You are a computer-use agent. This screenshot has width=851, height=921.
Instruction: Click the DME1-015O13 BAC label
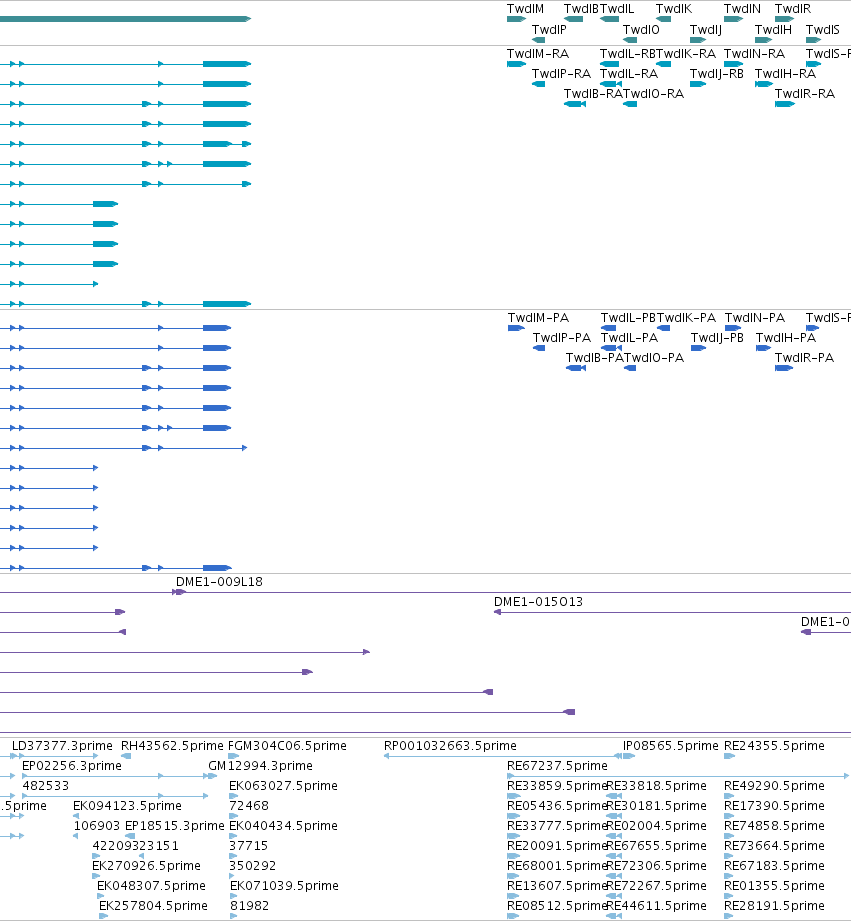pyautogui.click(x=538, y=601)
